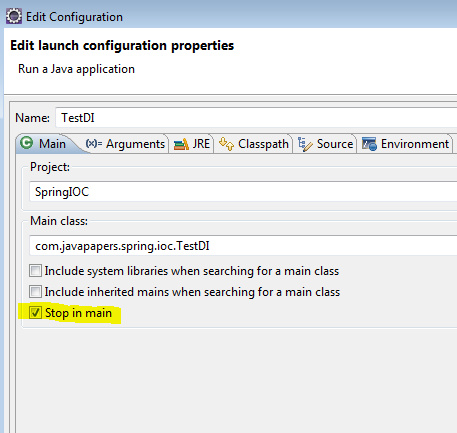
Task: Click Include inherited mains label text
Action: (x=192, y=292)
